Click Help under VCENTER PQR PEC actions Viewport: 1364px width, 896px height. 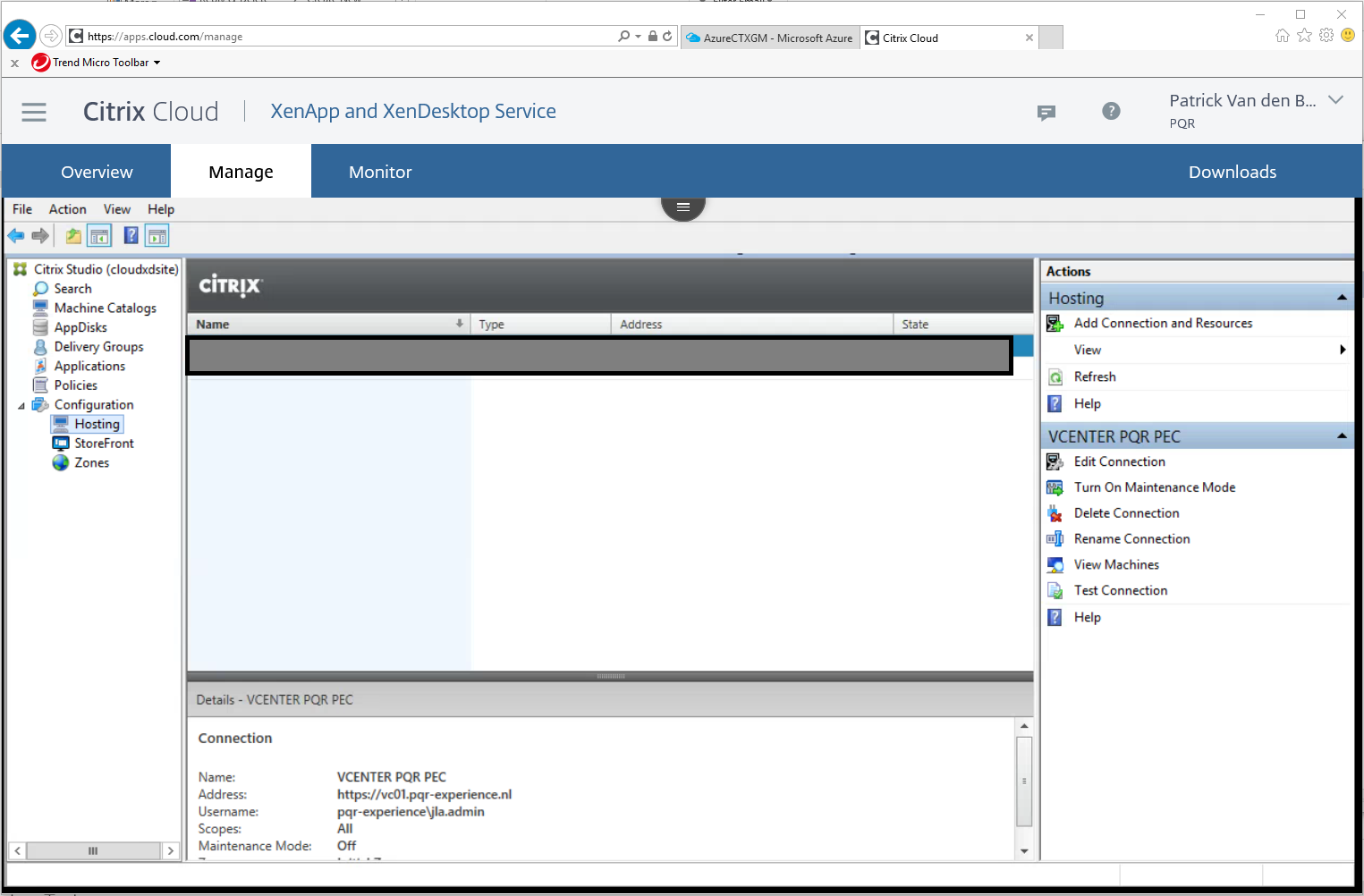(x=1087, y=618)
